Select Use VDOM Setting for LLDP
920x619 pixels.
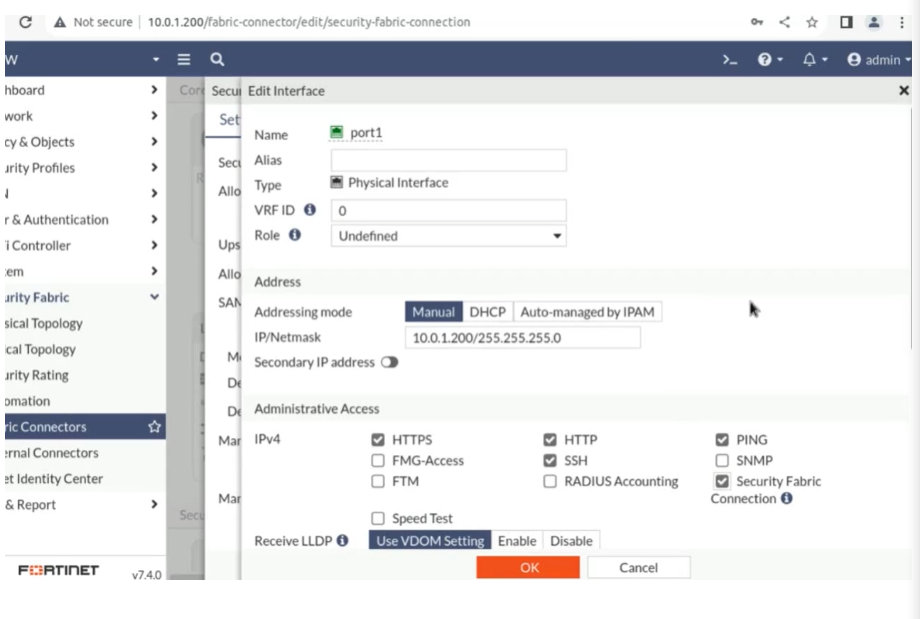[x=430, y=540]
